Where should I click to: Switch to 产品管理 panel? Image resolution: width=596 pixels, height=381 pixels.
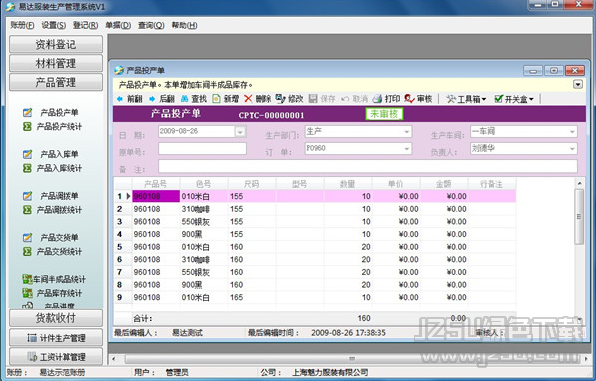point(56,82)
